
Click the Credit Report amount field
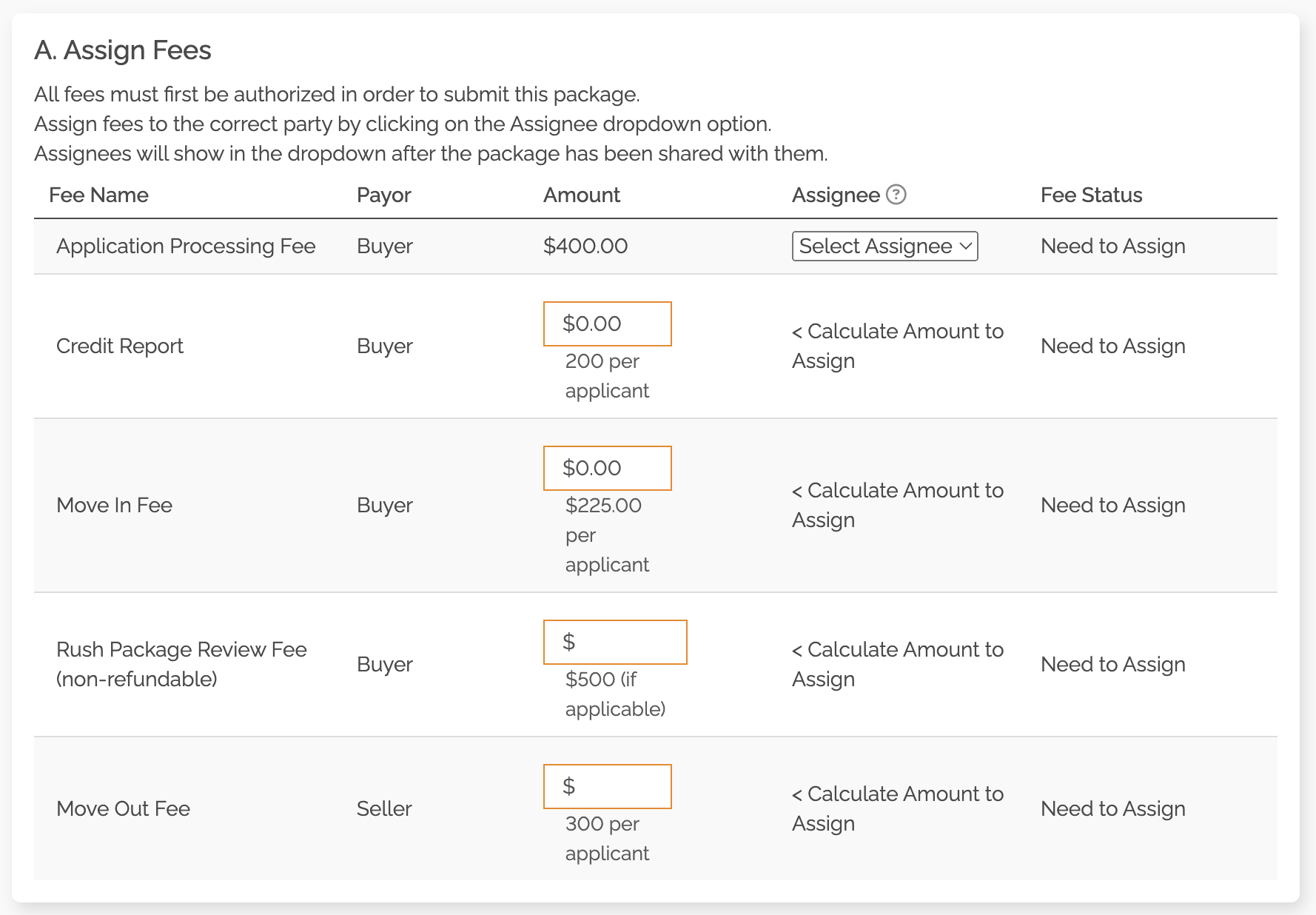click(607, 324)
